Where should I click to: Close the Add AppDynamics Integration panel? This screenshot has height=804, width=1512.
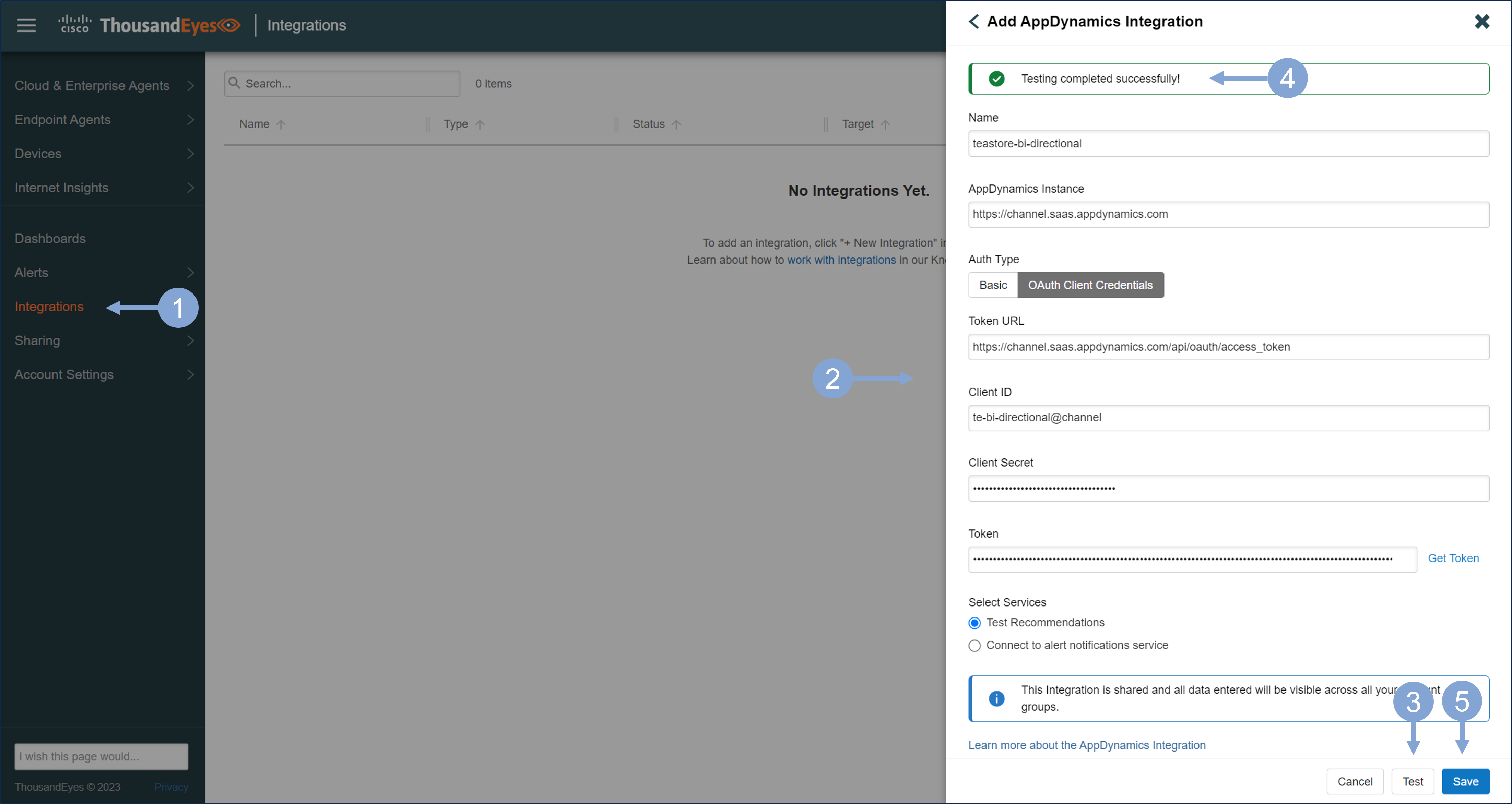click(x=1481, y=22)
